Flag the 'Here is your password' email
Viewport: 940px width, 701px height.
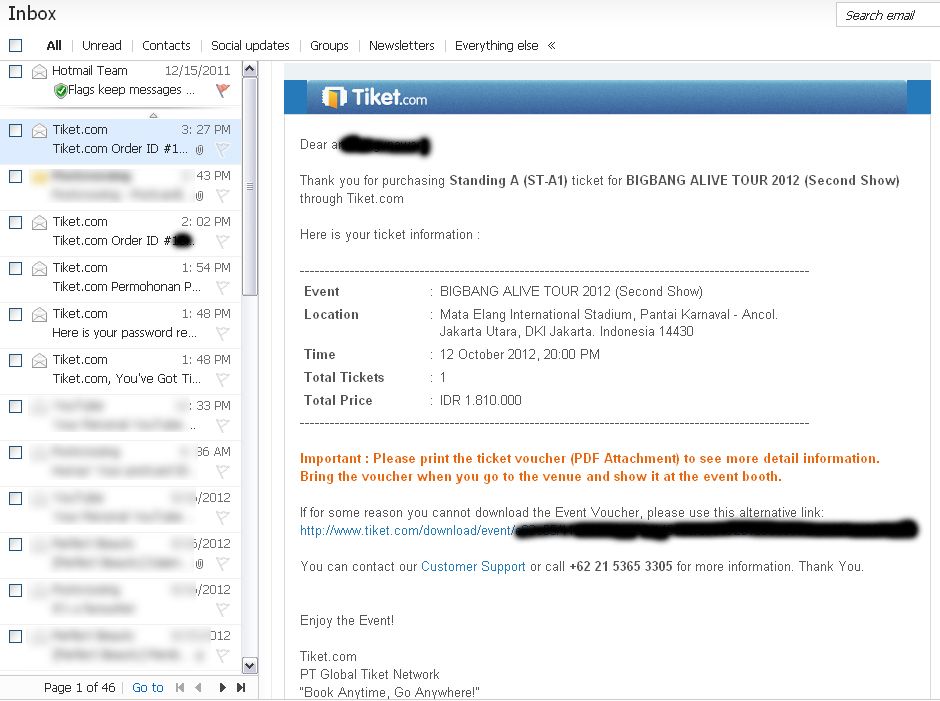(222, 333)
